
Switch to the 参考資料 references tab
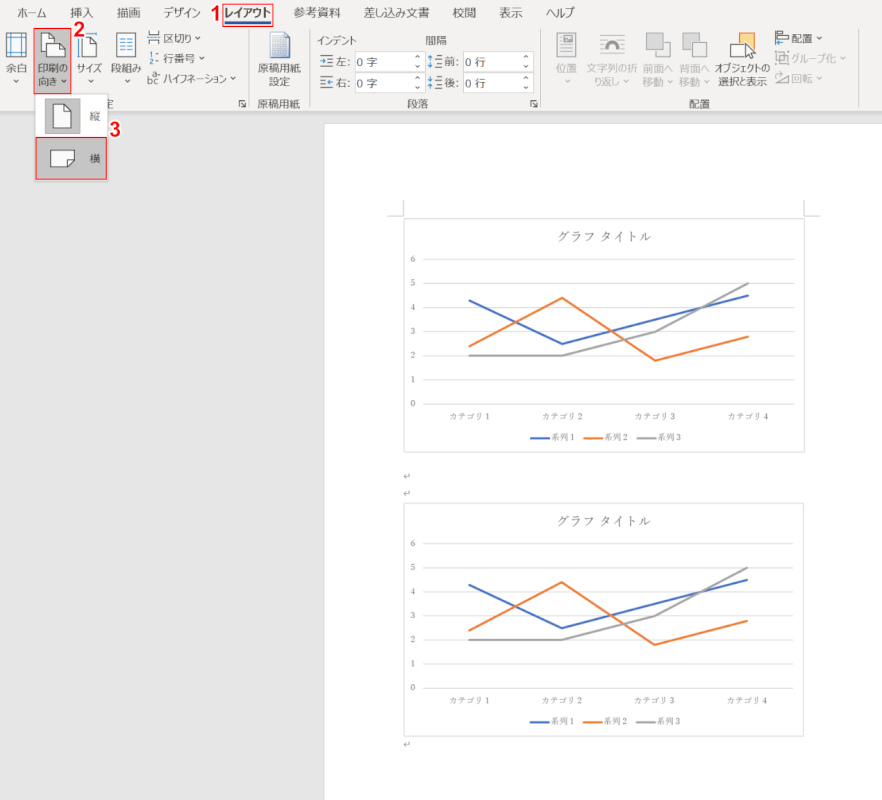click(x=317, y=13)
